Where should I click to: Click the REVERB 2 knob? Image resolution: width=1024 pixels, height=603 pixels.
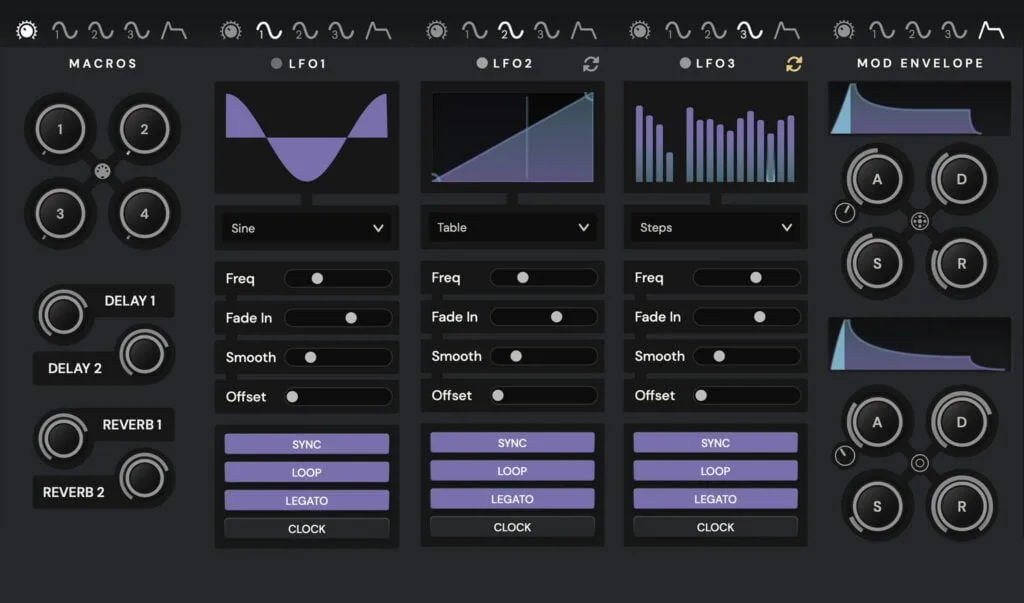[144, 478]
